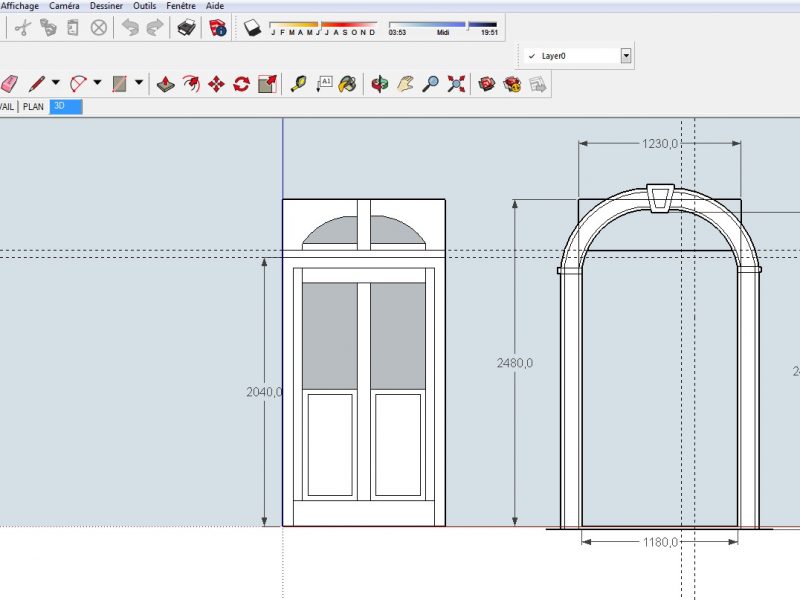Expand the shape tool dropdown arrow
This screenshot has height=600, width=800.
pos(138,82)
